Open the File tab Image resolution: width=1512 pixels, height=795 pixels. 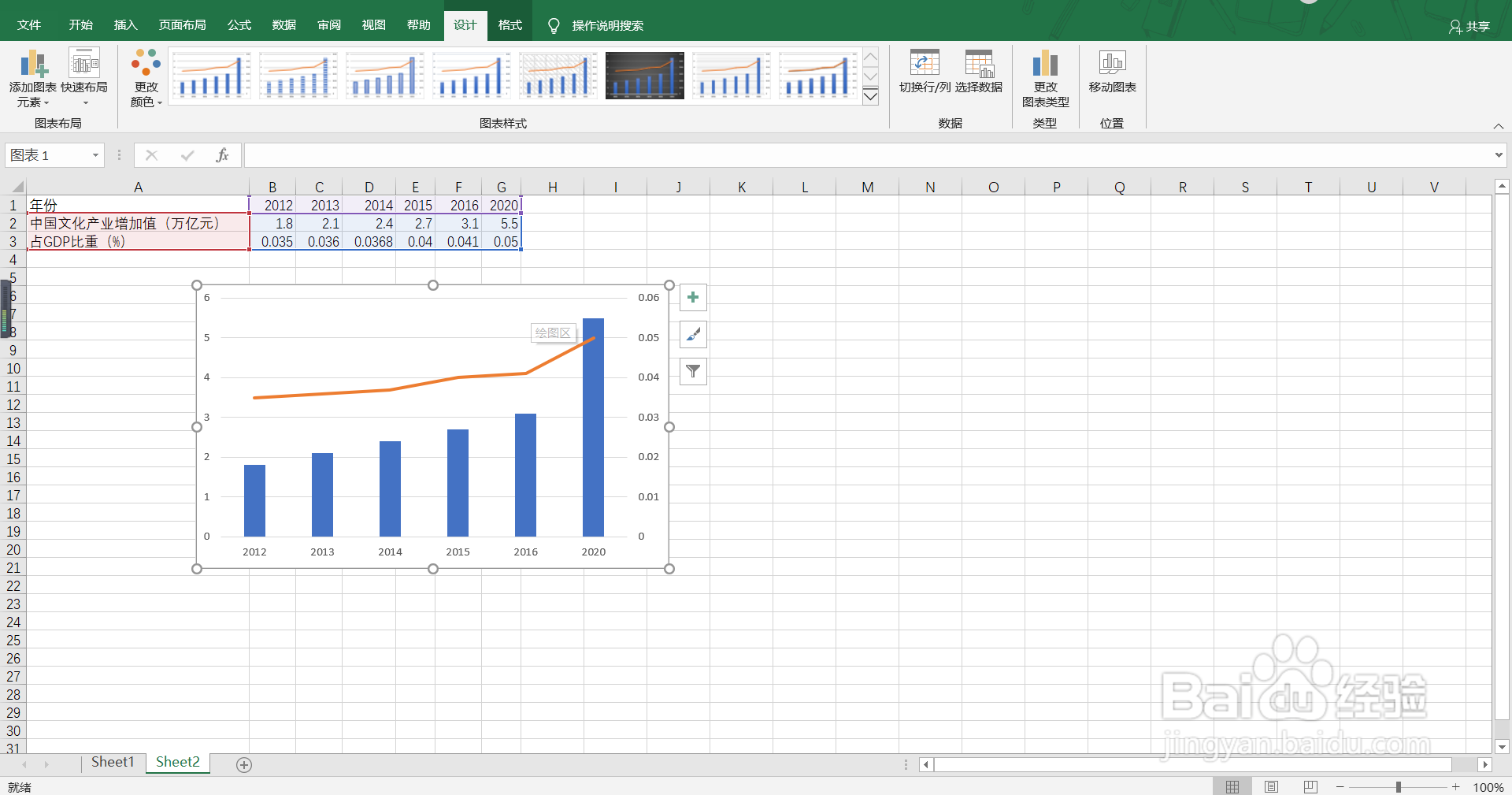(29, 25)
